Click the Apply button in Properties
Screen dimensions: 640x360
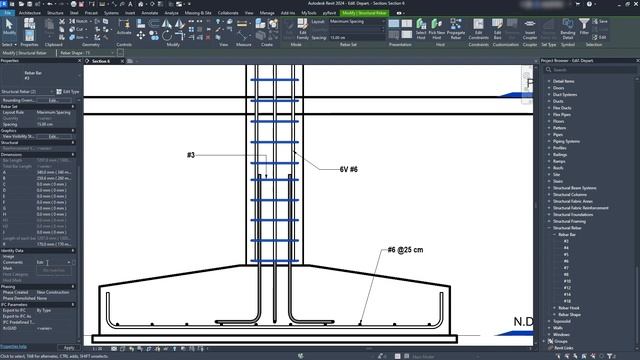click(69, 348)
